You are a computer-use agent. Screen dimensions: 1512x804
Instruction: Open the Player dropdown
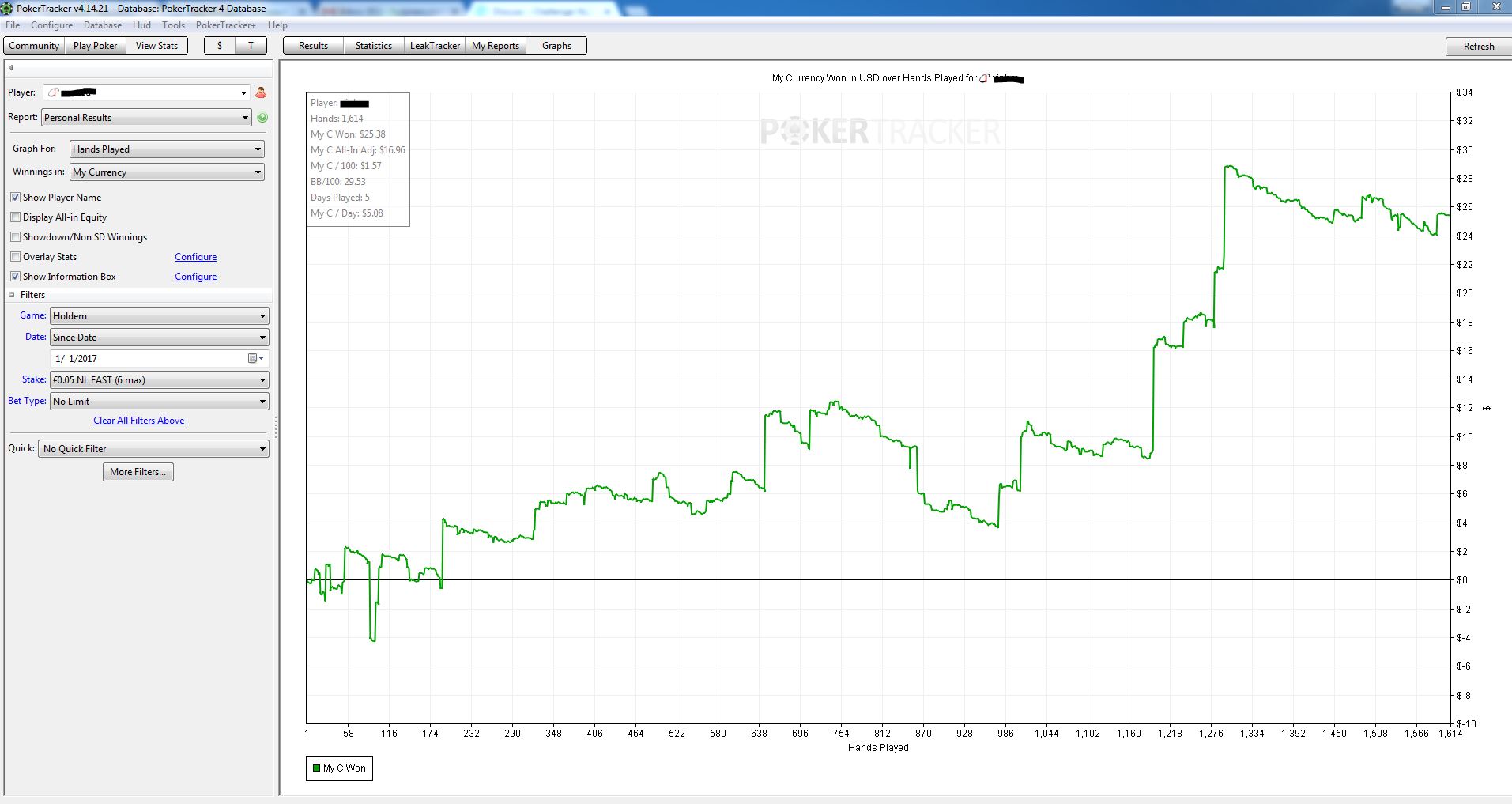pos(147,92)
